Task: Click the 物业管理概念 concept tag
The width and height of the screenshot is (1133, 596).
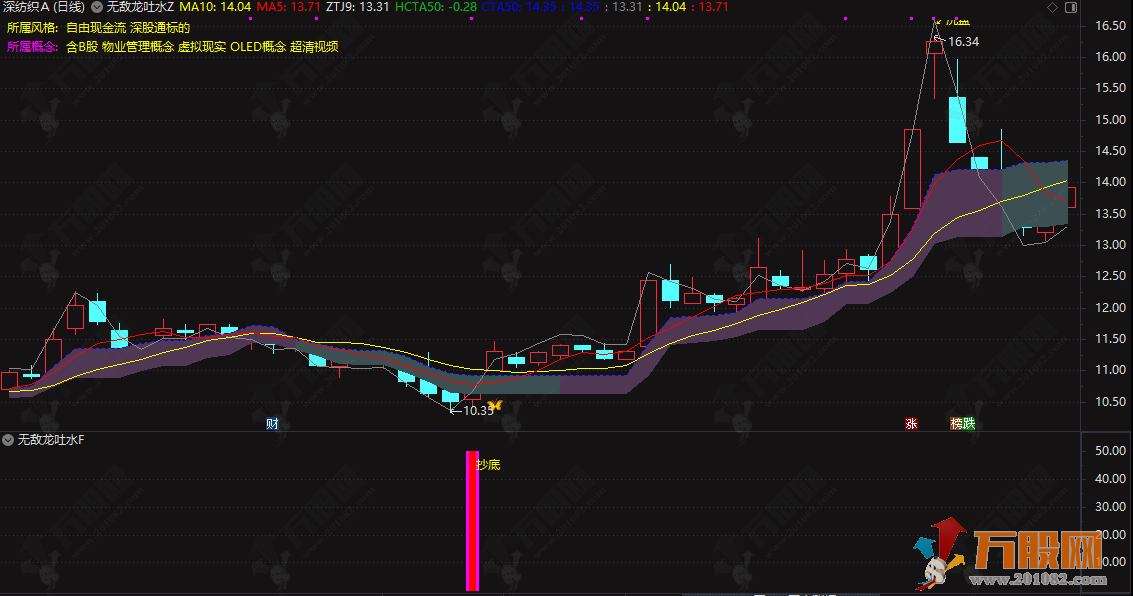Action: click(138, 46)
